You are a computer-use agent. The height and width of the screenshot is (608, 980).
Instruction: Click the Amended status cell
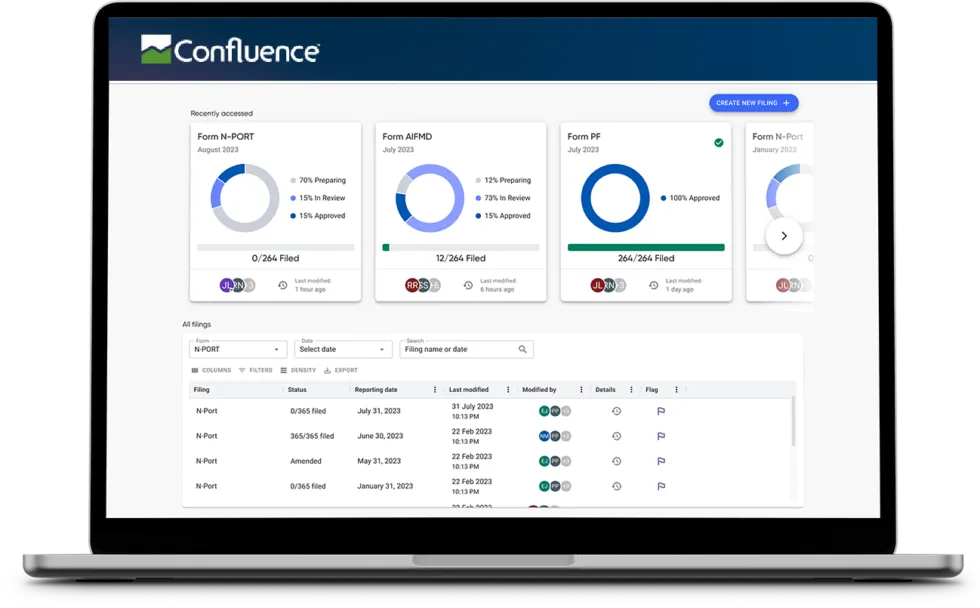point(306,461)
